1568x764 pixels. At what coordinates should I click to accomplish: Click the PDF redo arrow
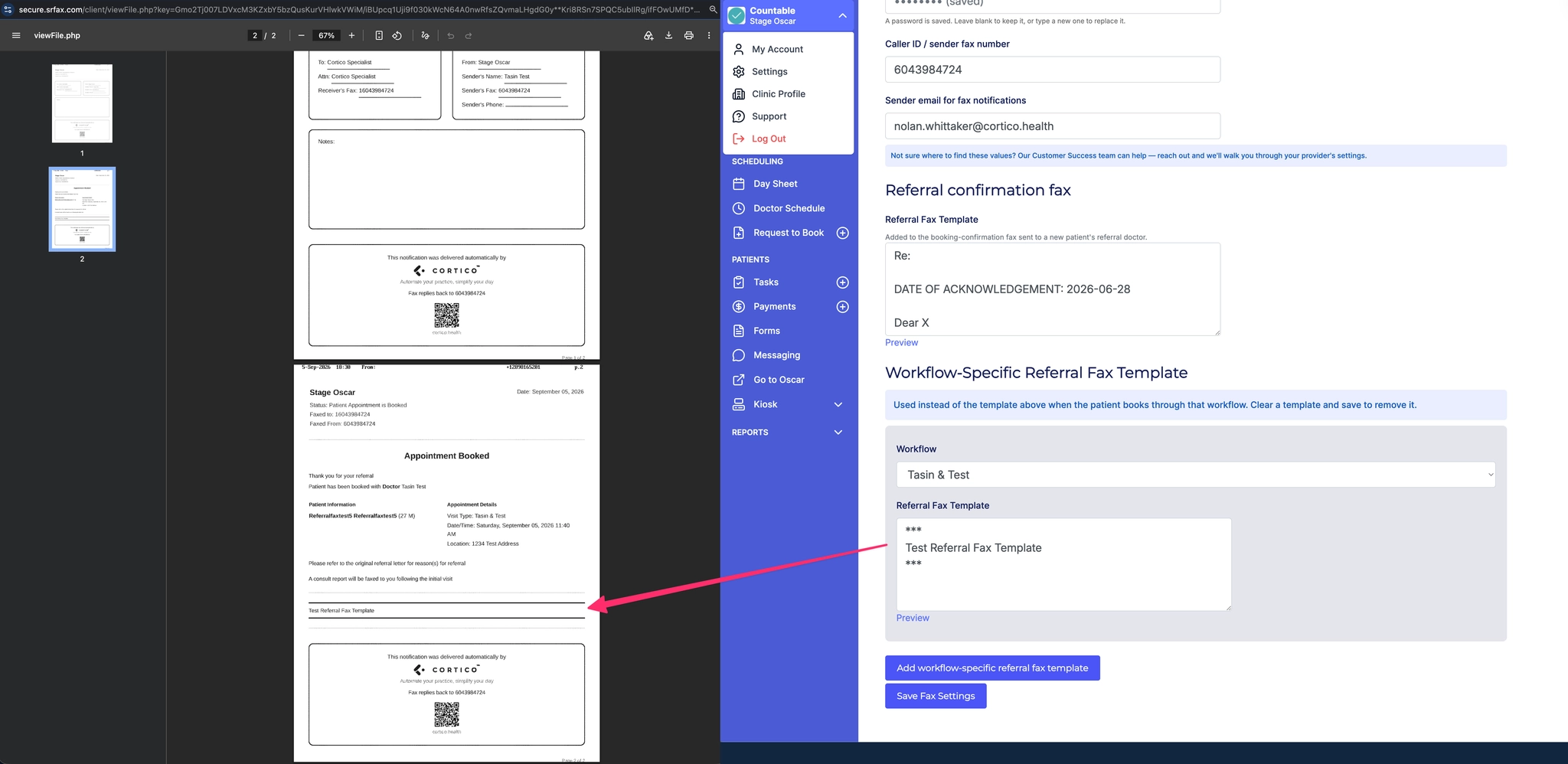click(x=469, y=35)
